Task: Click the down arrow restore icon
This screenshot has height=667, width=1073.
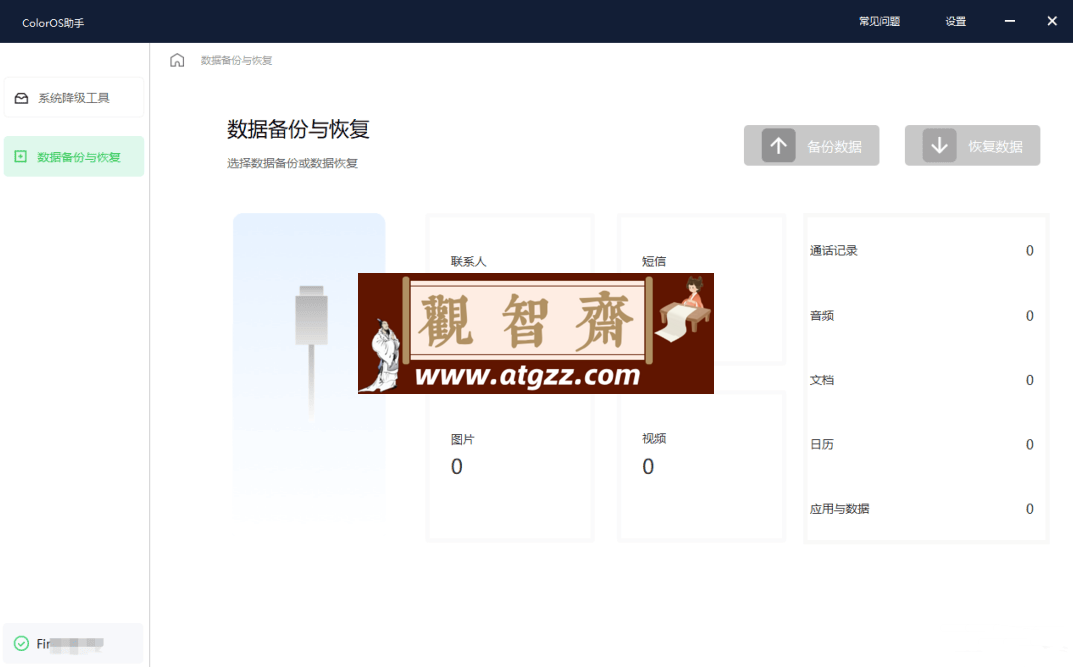Action: (940, 145)
